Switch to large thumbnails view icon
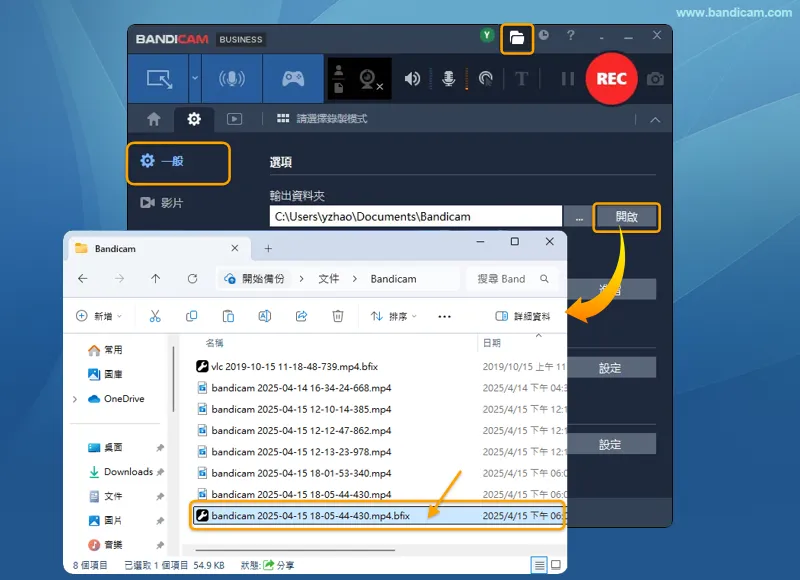Viewport: 800px width, 580px height. pyautogui.click(x=556, y=565)
